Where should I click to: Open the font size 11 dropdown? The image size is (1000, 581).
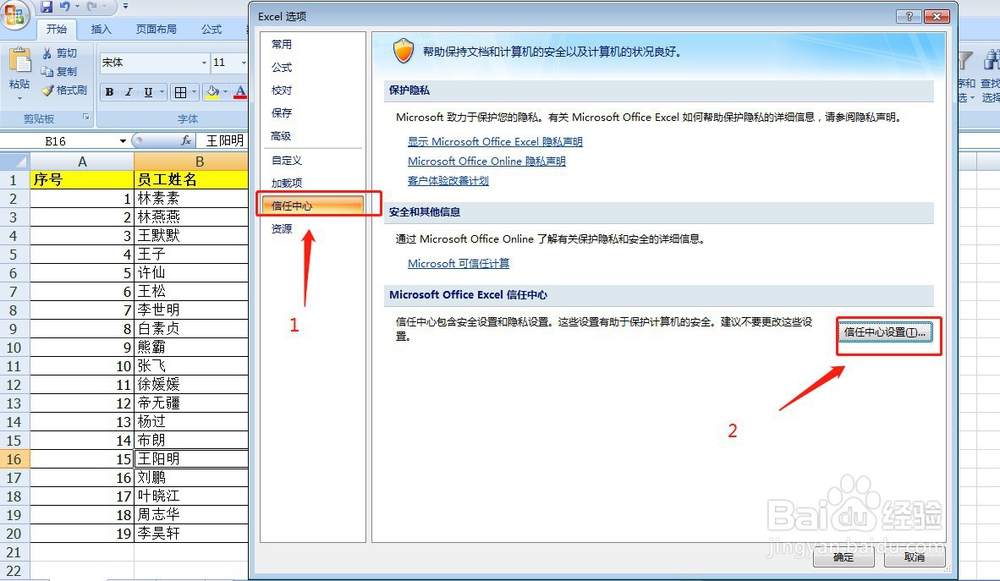tap(243, 63)
